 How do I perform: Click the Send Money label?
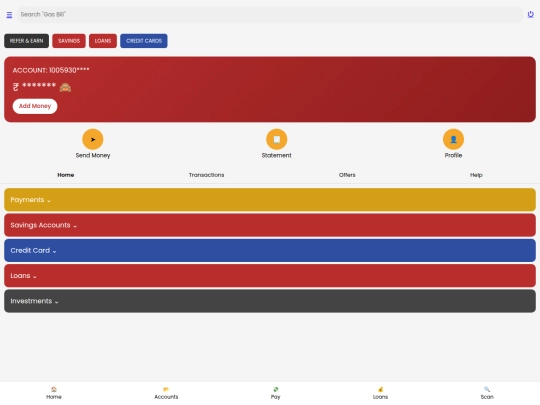tap(93, 155)
